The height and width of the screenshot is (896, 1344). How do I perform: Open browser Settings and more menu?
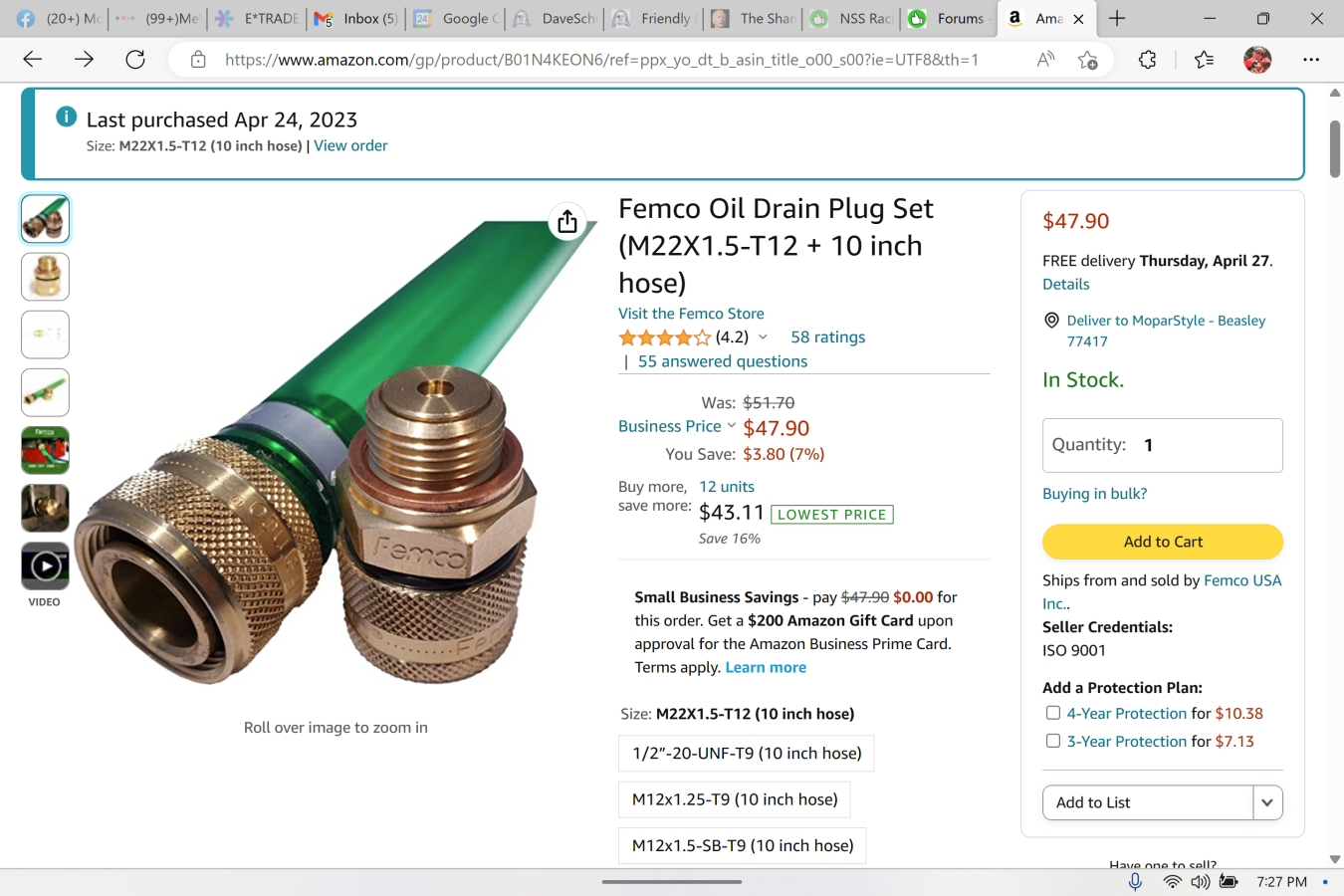pyautogui.click(x=1311, y=60)
